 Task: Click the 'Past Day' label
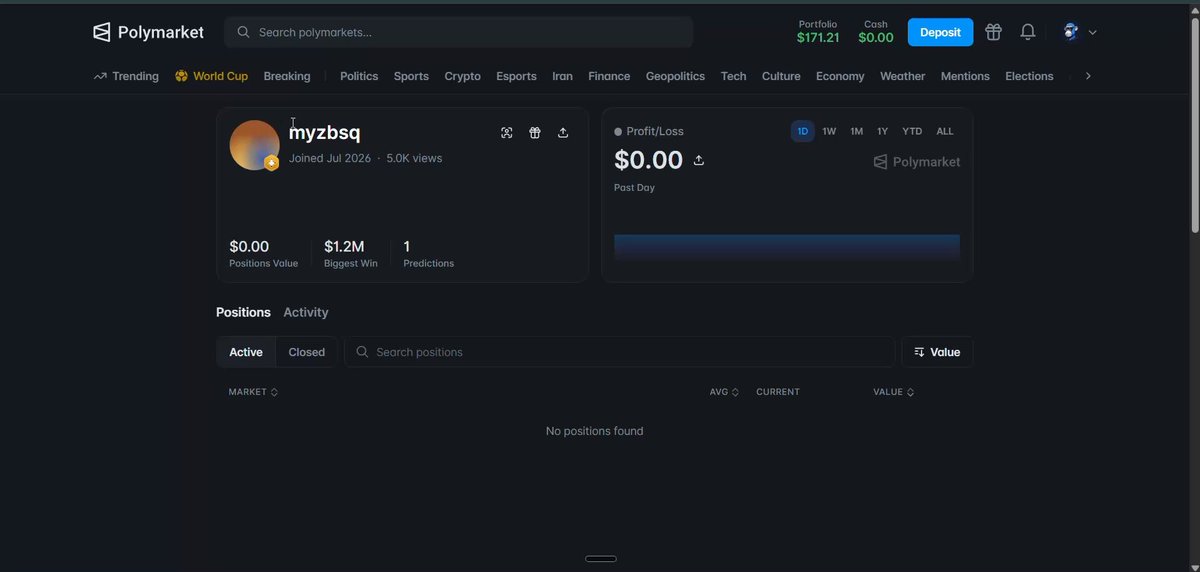[x=634, y=188]
